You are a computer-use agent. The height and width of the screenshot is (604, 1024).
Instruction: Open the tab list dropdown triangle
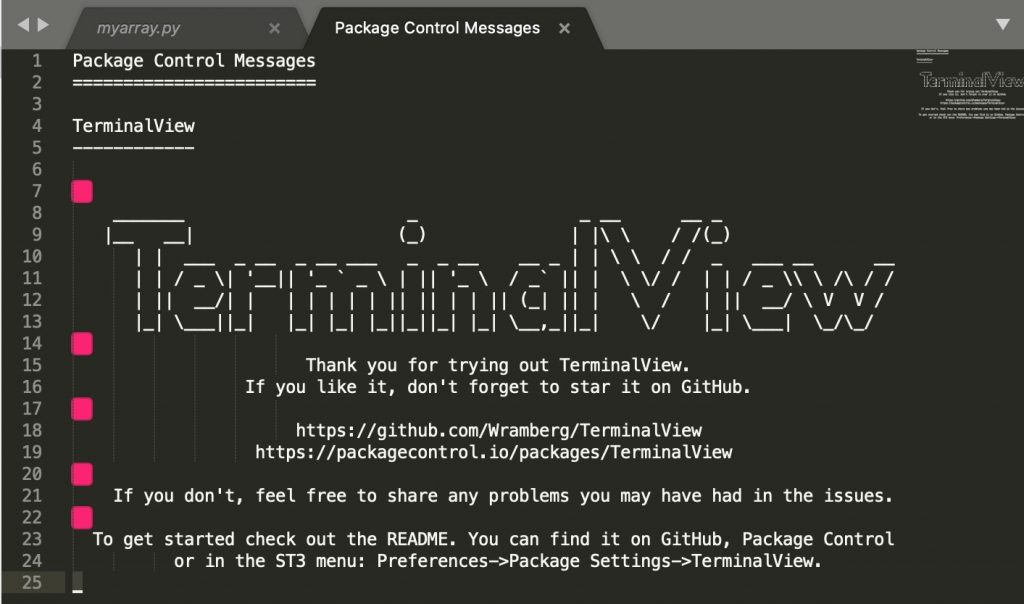(1003, 25)
